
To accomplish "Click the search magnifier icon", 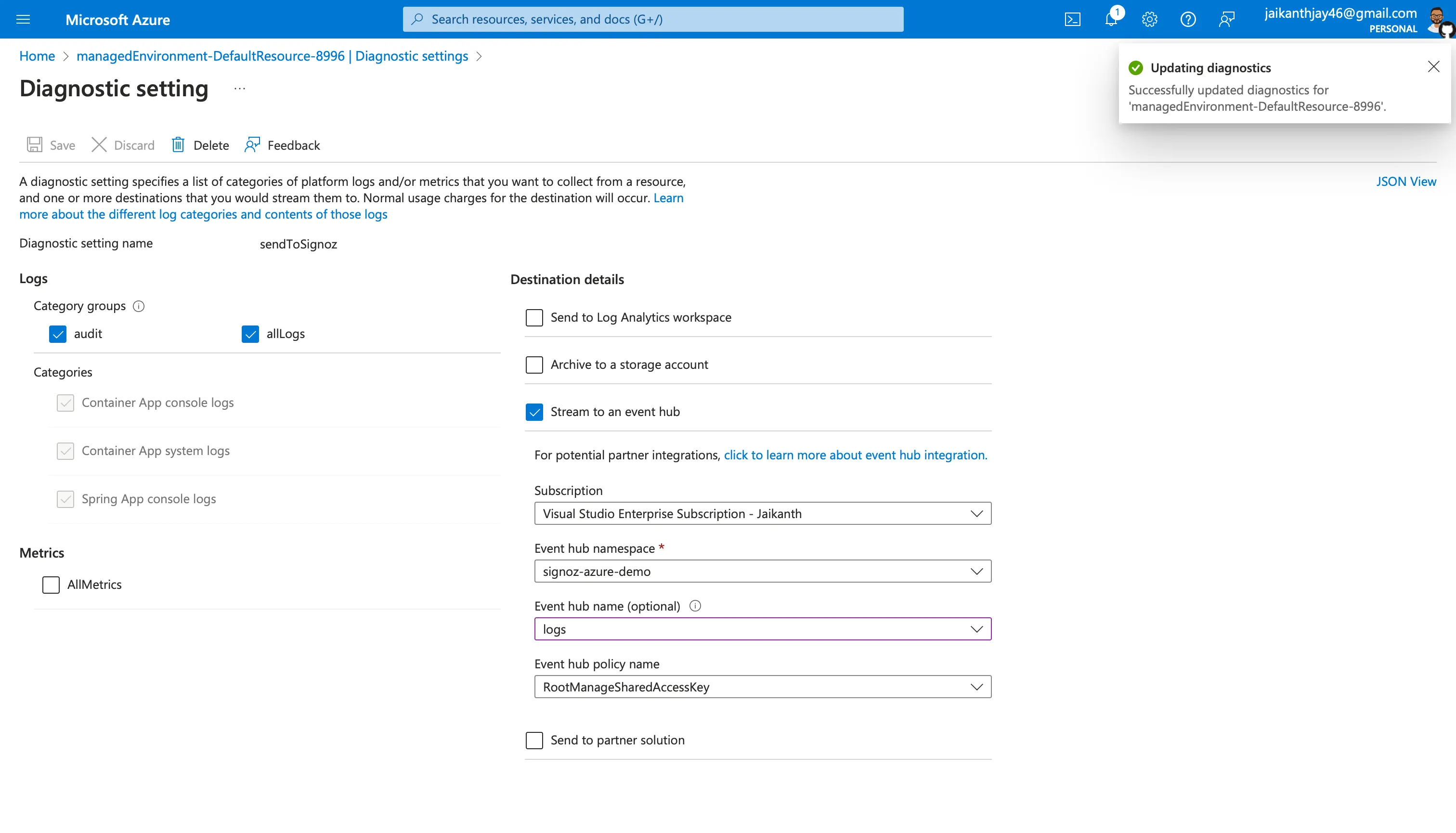I will click(417, 19).
